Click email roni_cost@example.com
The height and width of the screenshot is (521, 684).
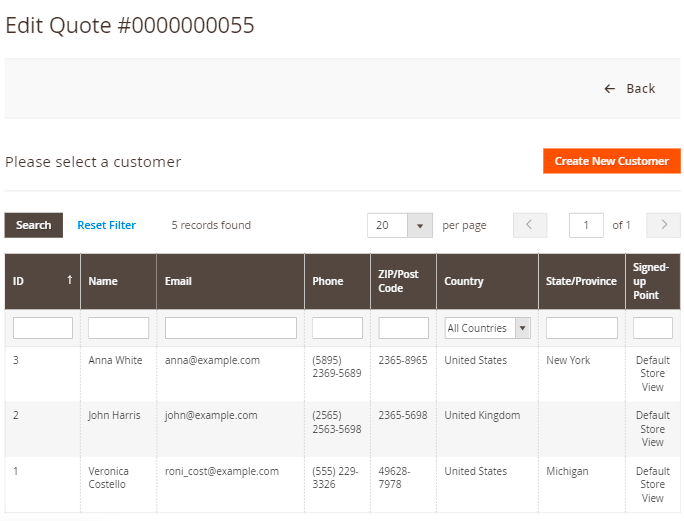(x=222, y=471)
